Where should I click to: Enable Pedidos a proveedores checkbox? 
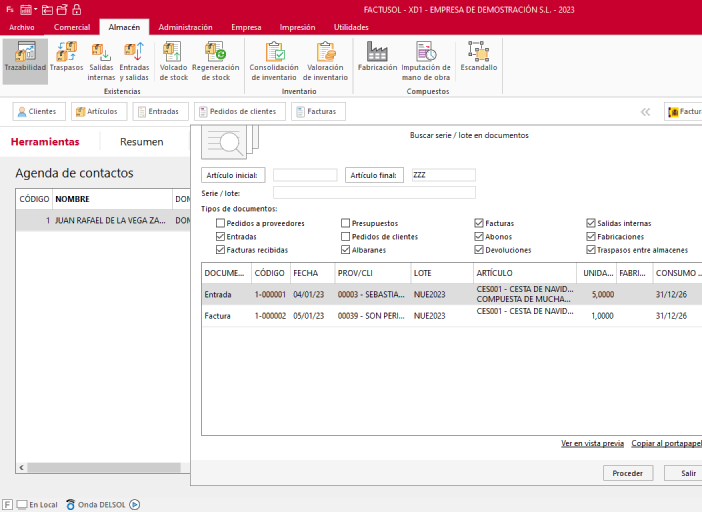(x=220, y=223)
